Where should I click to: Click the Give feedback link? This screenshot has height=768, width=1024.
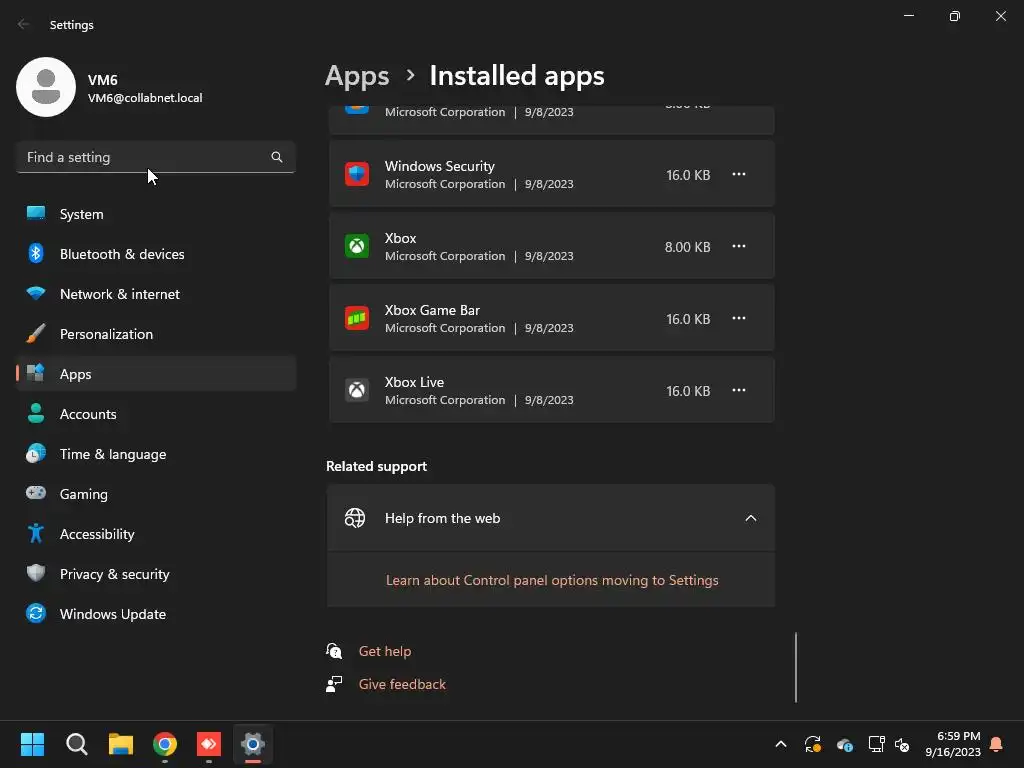point(402,684)
